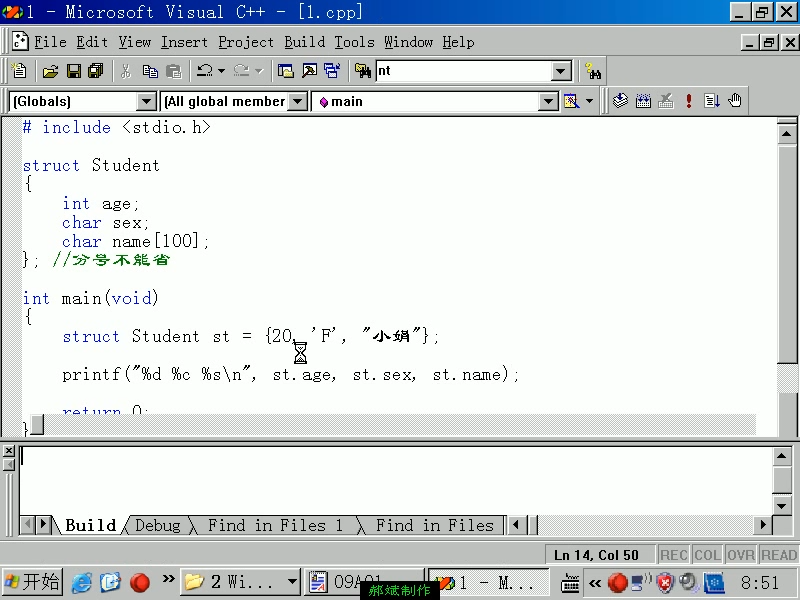
Task: Click the Start button on taskbar
Action: pyautogui.click(x=32, y=582)
